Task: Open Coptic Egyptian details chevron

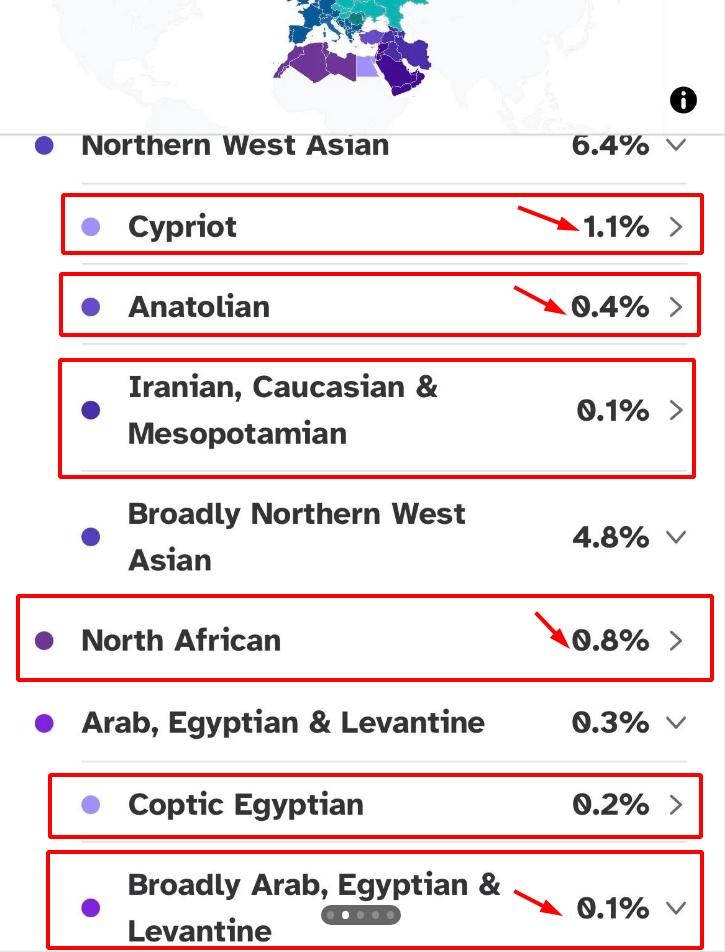Action: [676, 804]
